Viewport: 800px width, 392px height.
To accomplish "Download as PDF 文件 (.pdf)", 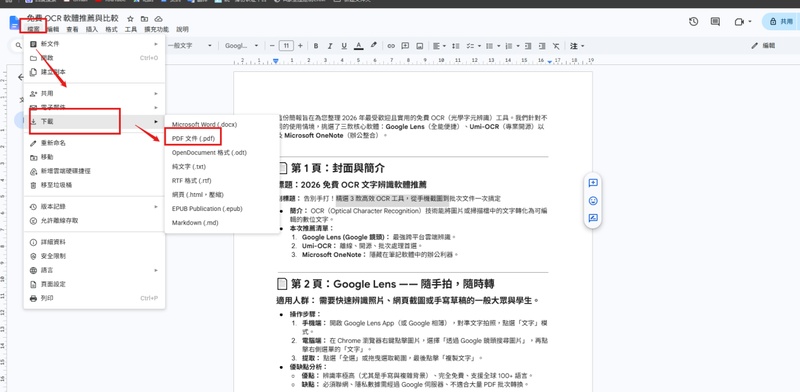I will tap(222, 138).
